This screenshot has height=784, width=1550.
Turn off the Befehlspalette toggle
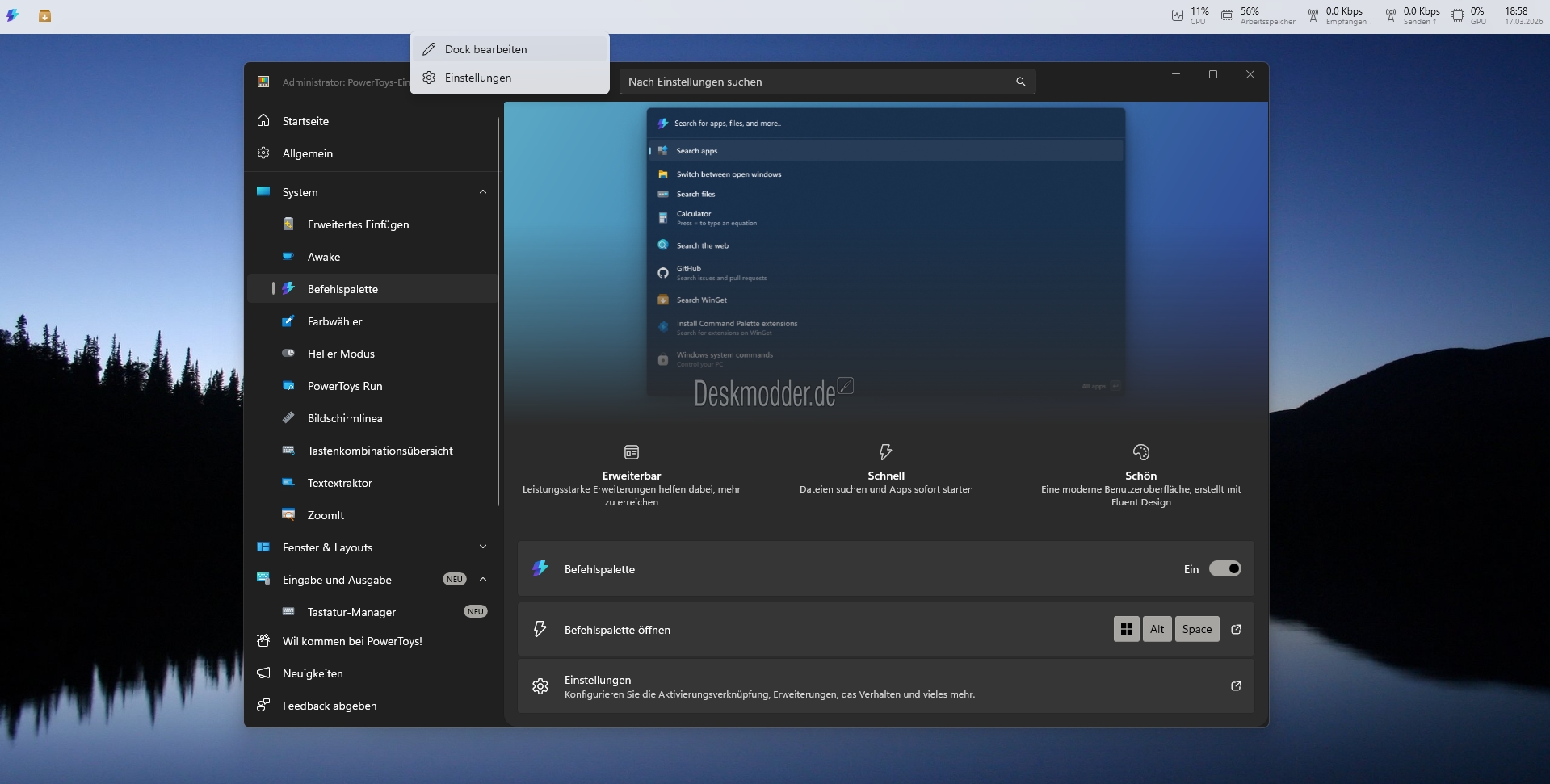pyautogui.click(x=1224, y=569)
